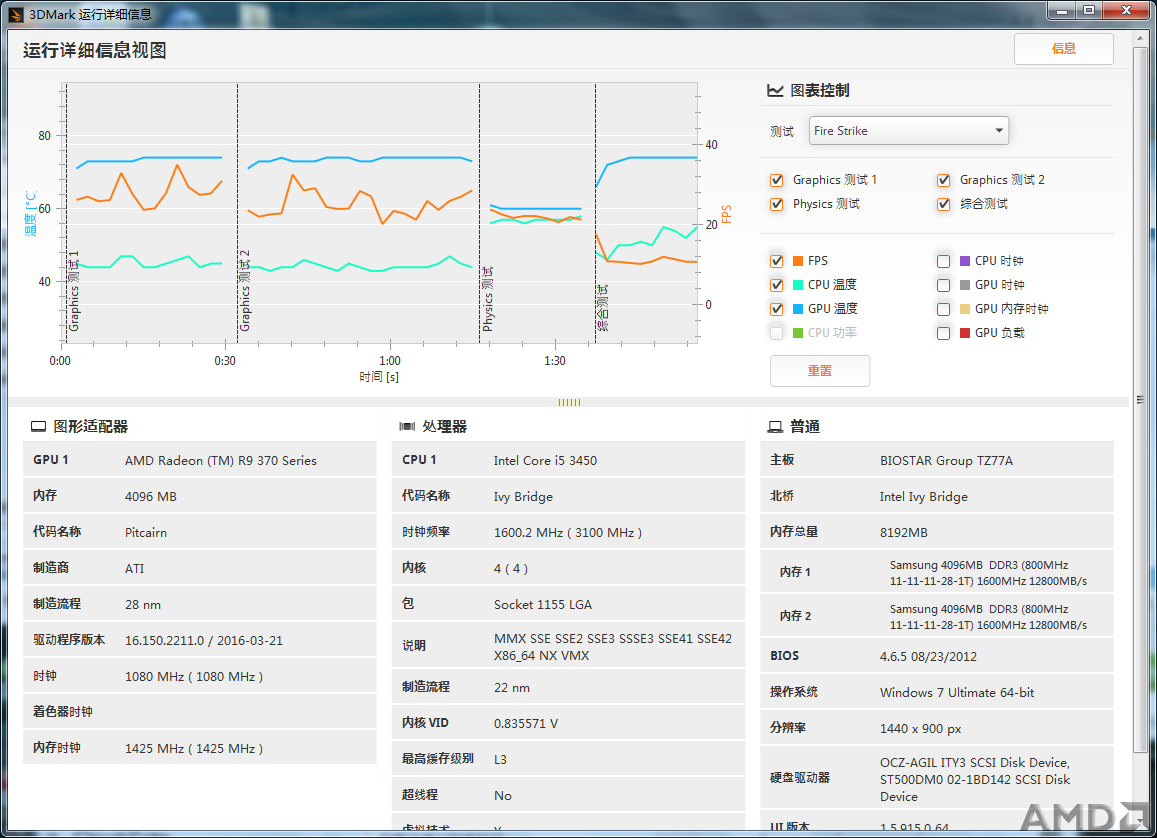
Task: Toggle the Graphics 测试 2 checkbox
Action: [x=943, y=181]
